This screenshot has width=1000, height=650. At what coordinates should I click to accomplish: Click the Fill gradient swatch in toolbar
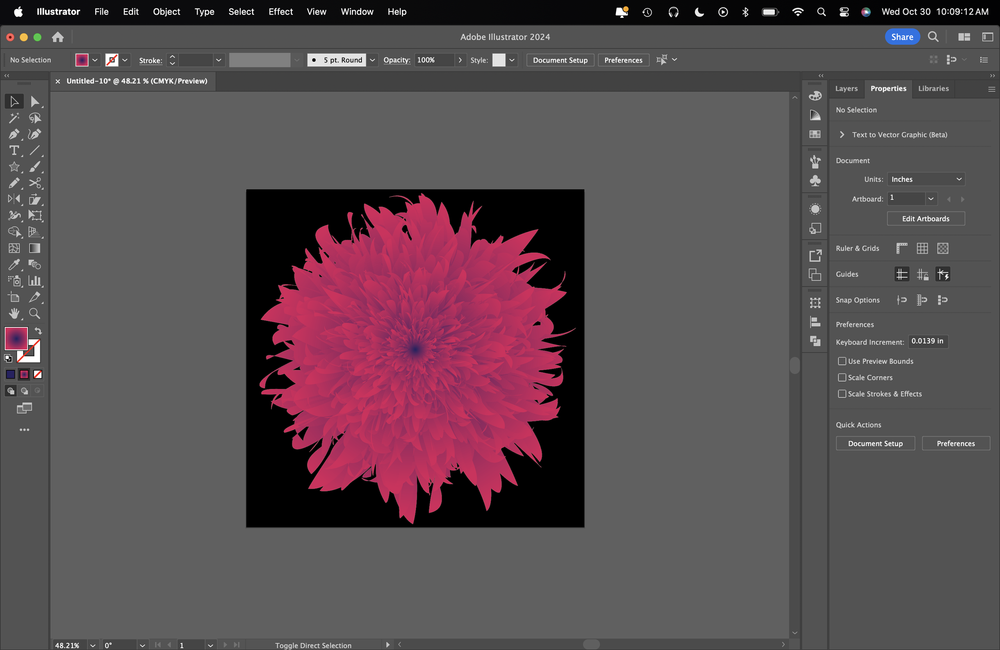[16, 338]
